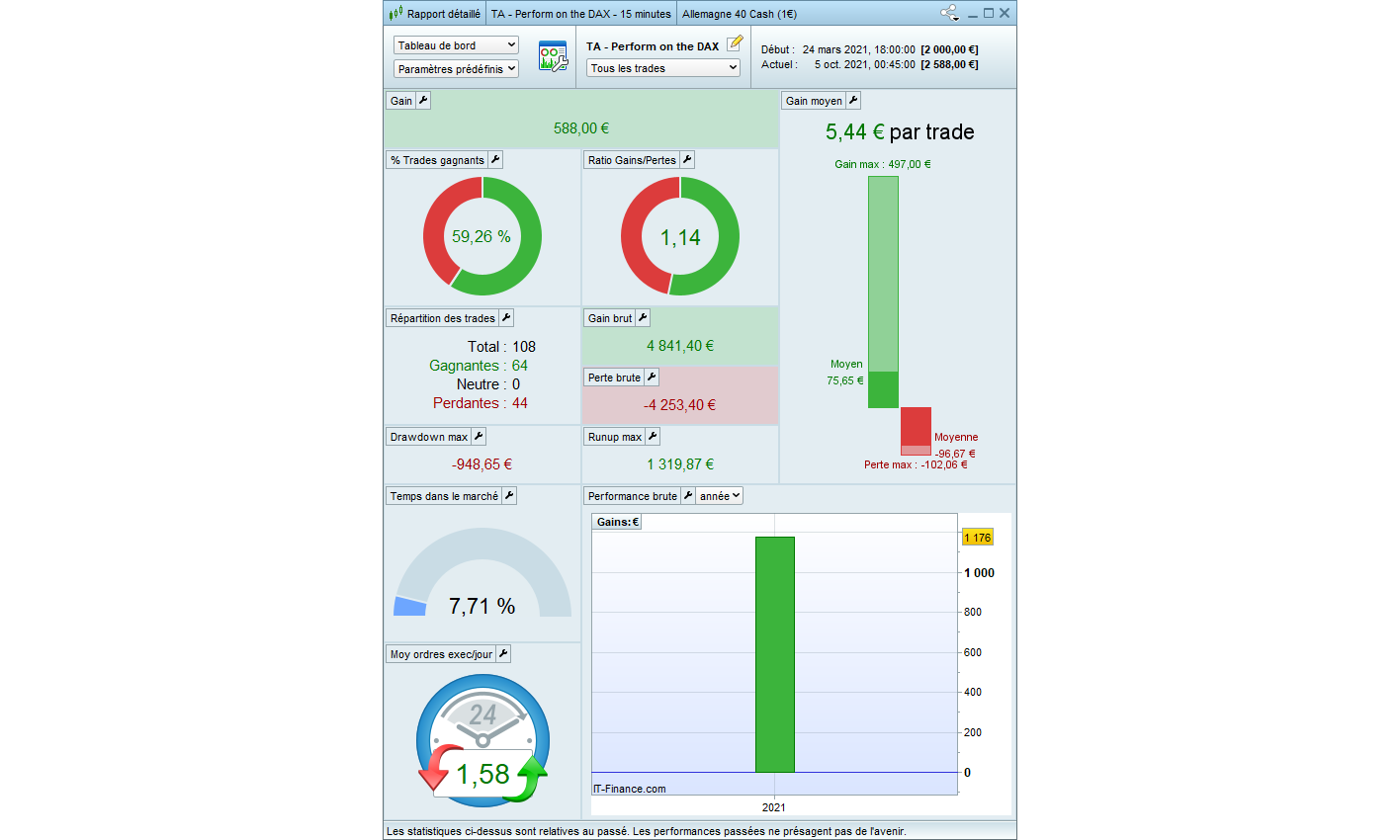Click wrench for Temps dans le marché

509,496
